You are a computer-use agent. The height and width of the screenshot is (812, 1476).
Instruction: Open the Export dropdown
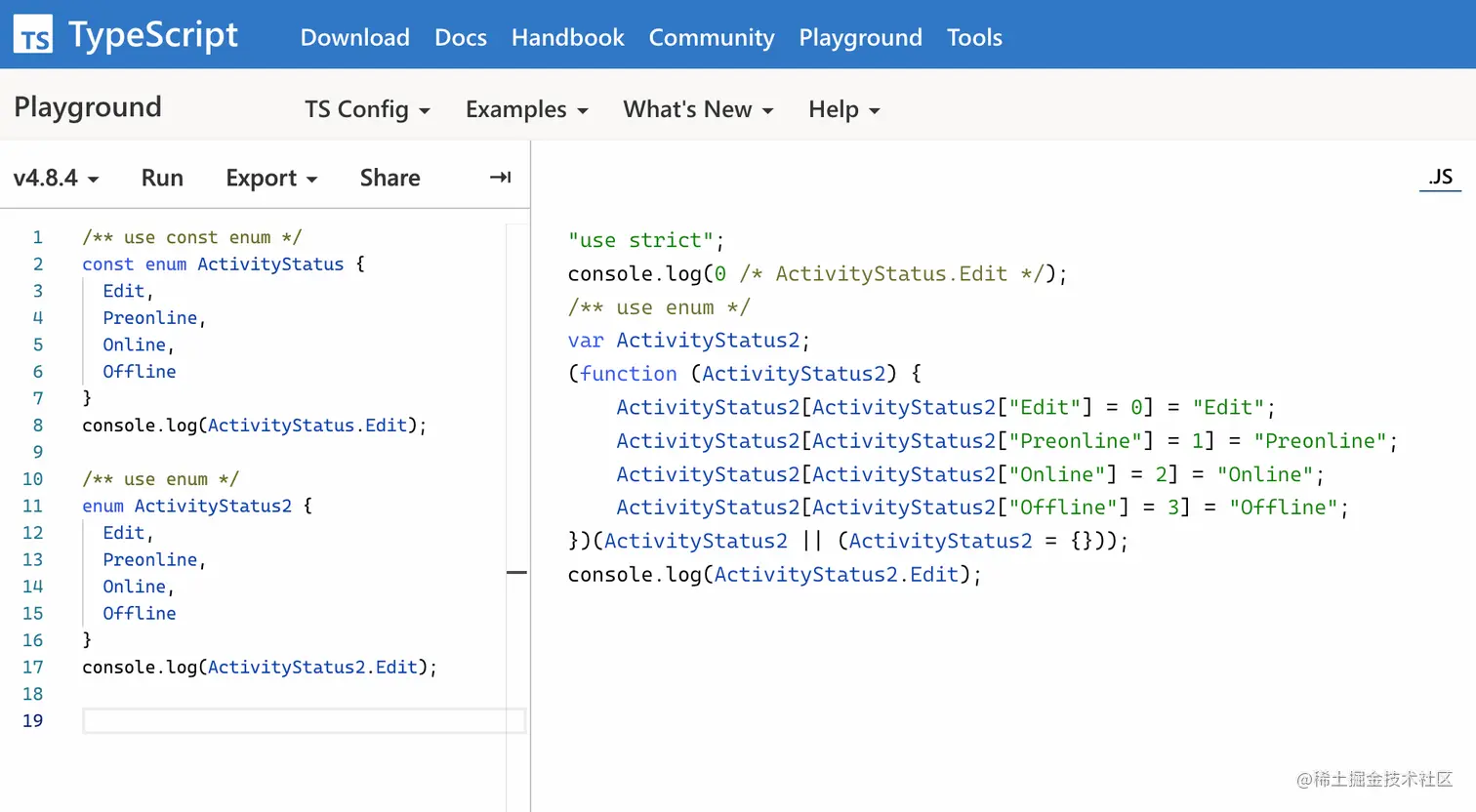click(271, 178)
